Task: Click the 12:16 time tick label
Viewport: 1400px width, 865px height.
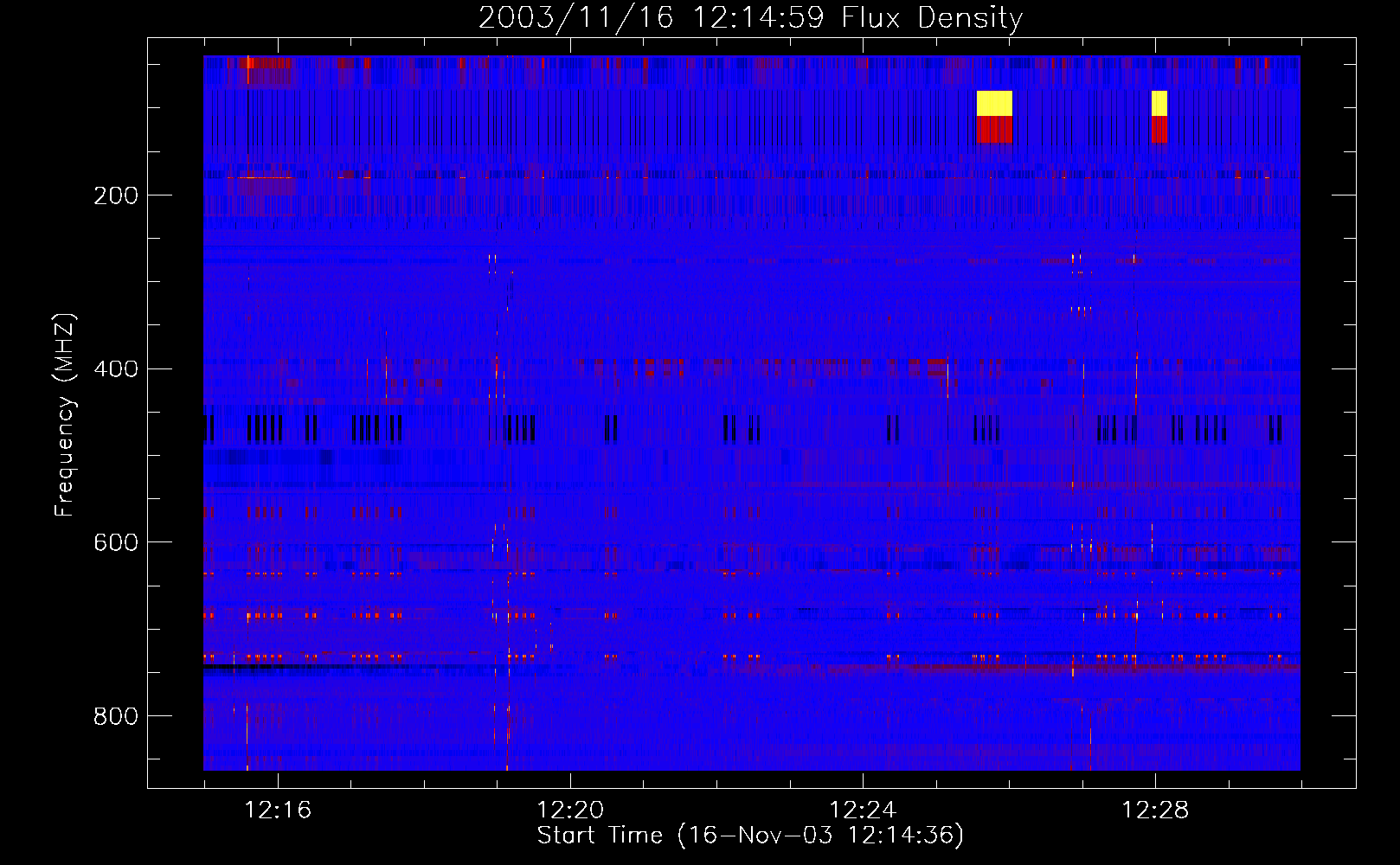Action: click(278, 810)
